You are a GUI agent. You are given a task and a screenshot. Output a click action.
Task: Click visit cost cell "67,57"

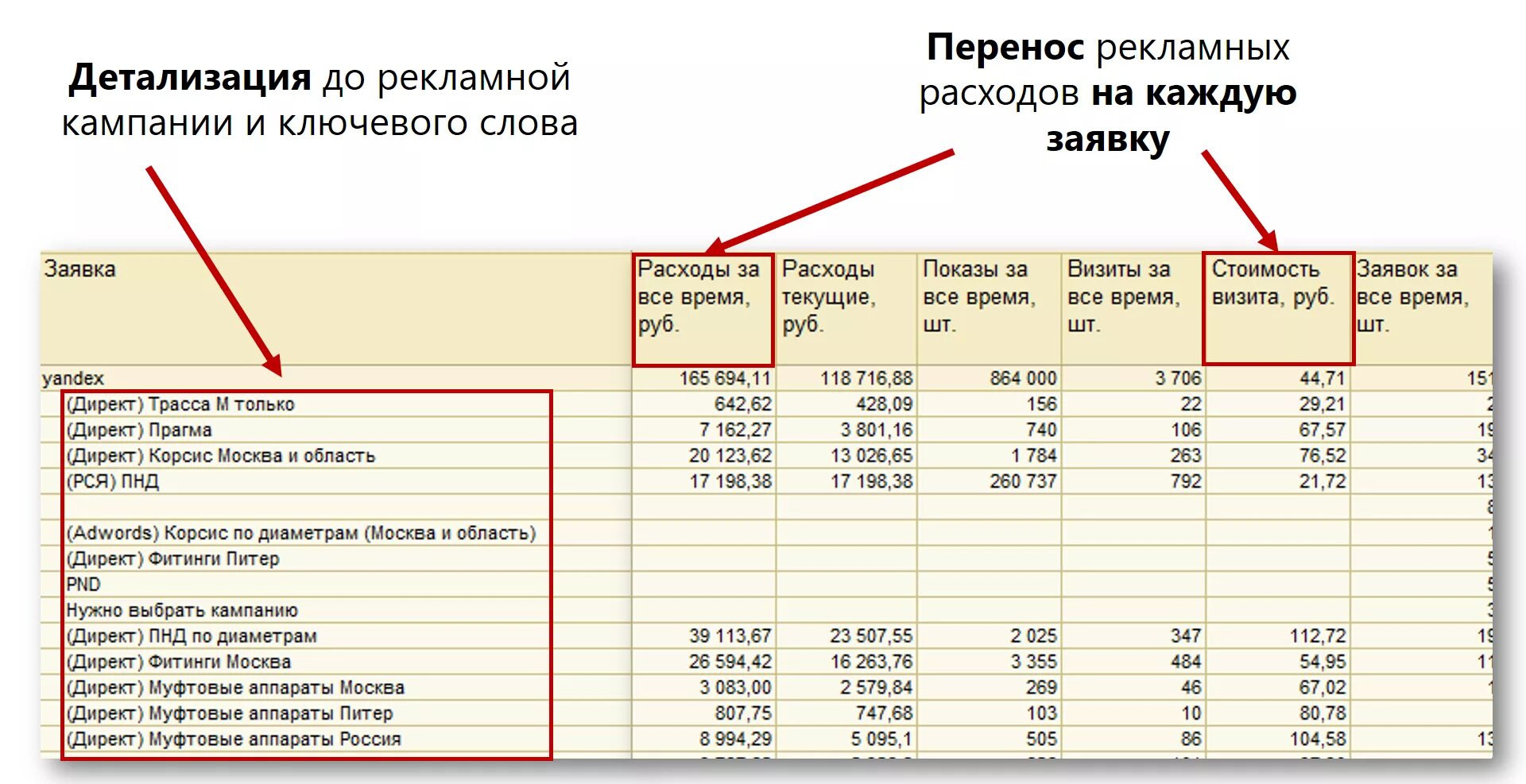(x=1278, y=430)
